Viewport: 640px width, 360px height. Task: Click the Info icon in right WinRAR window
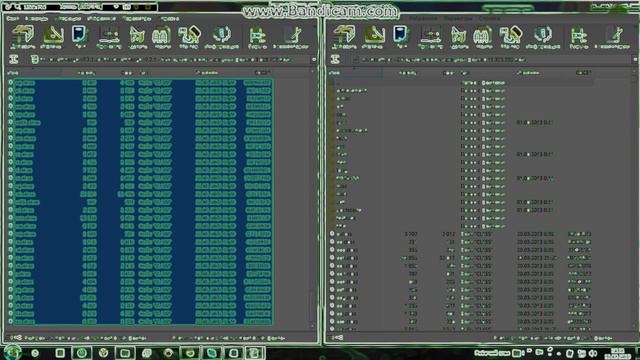(542, 36)
